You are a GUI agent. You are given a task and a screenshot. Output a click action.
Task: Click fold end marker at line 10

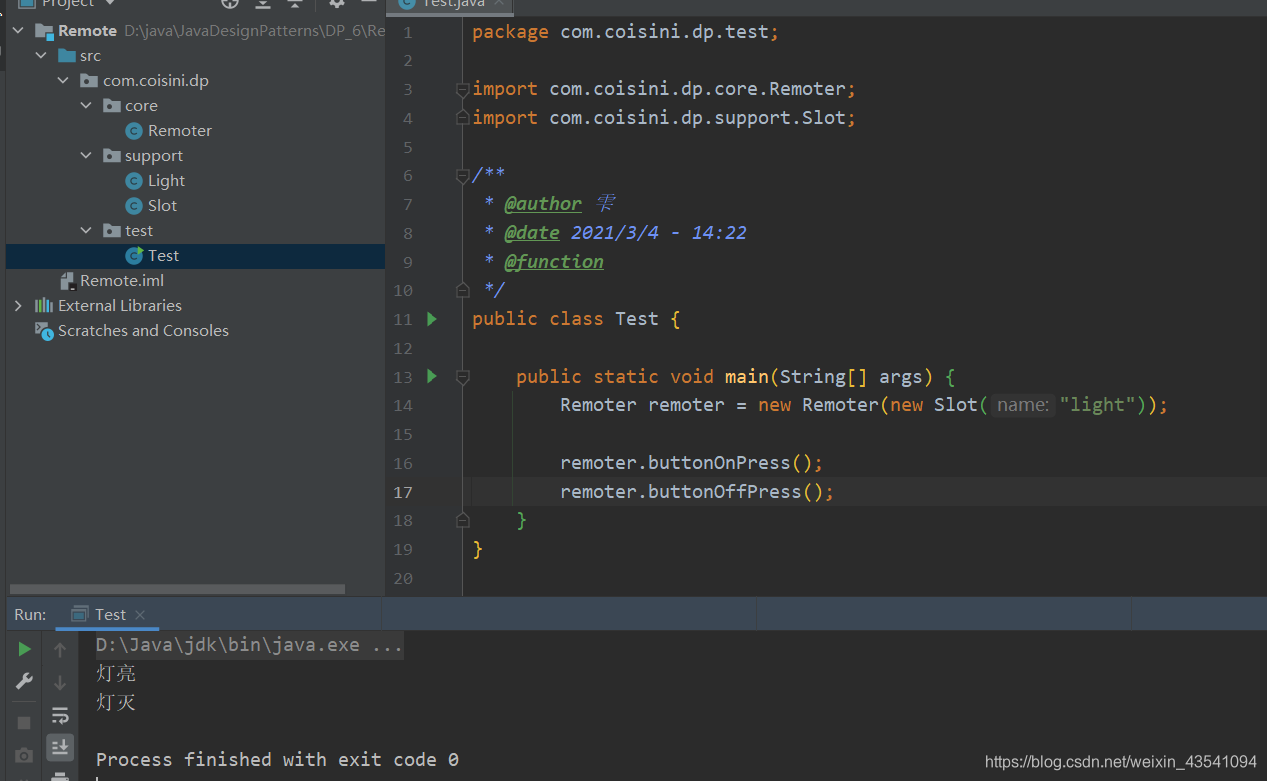[x=462, y=290]
